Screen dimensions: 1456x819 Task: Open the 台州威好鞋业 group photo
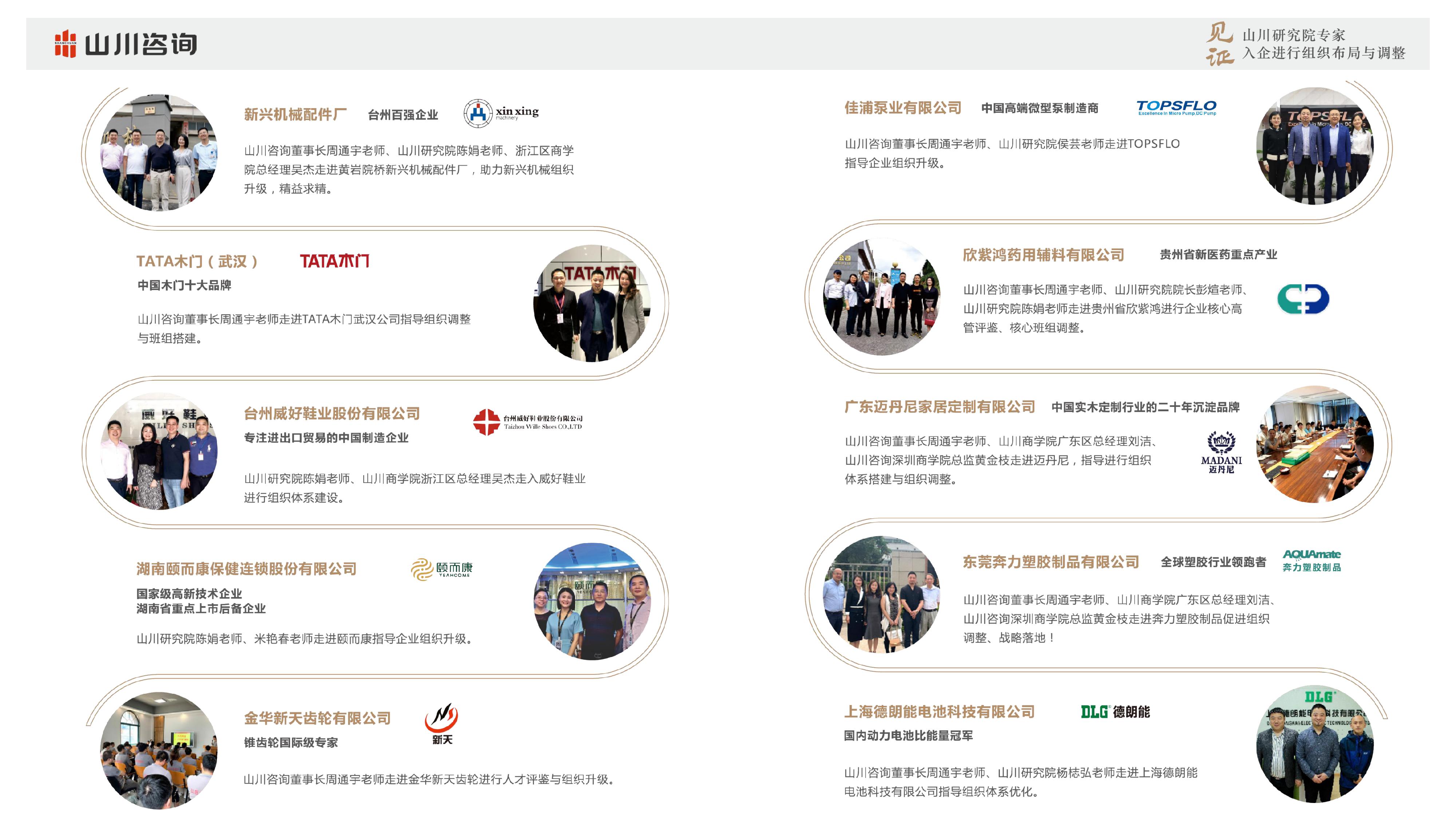click(x=159, y=451)
